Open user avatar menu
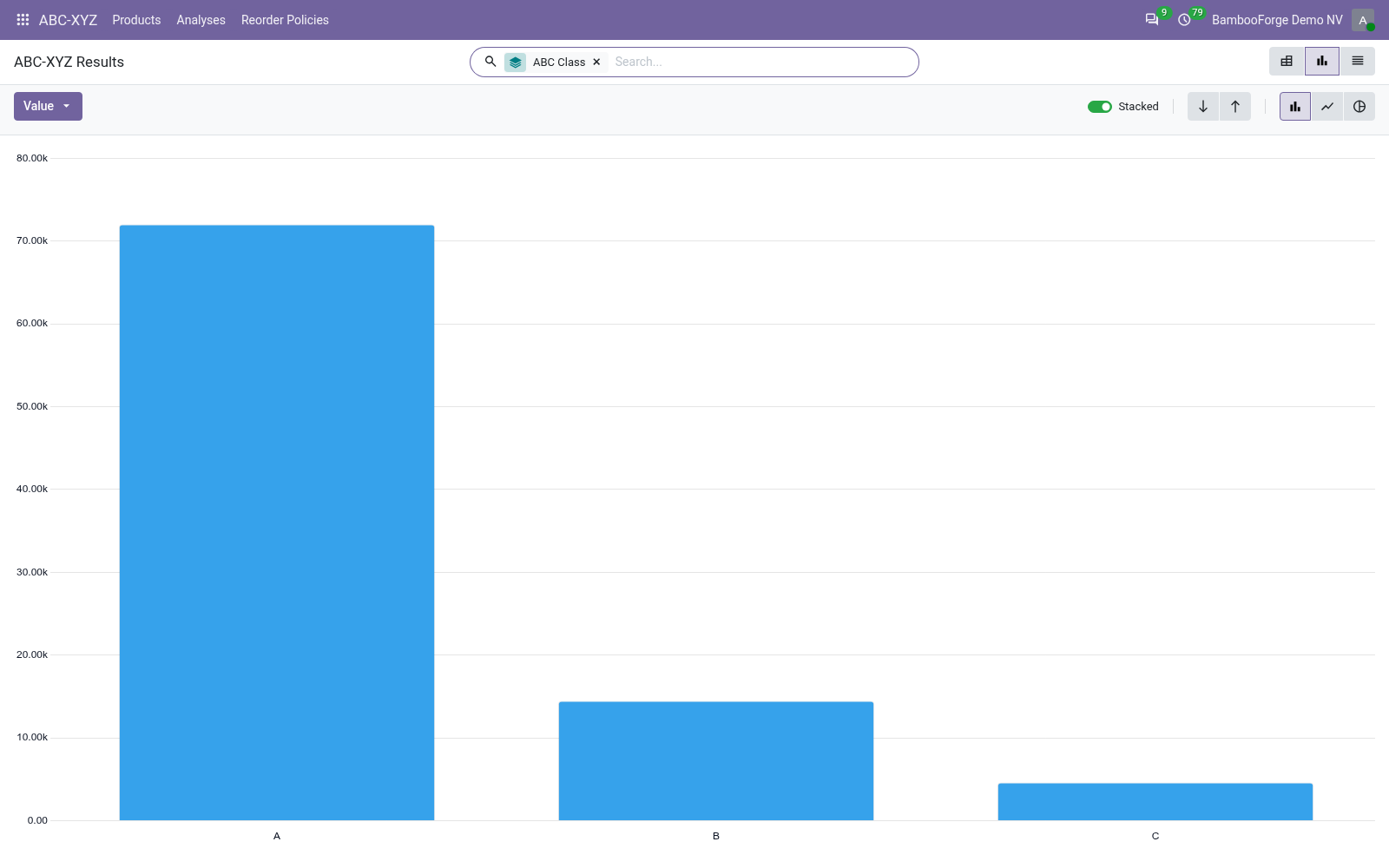This screenshot has height=868, width=1389. pos(1363,19)
